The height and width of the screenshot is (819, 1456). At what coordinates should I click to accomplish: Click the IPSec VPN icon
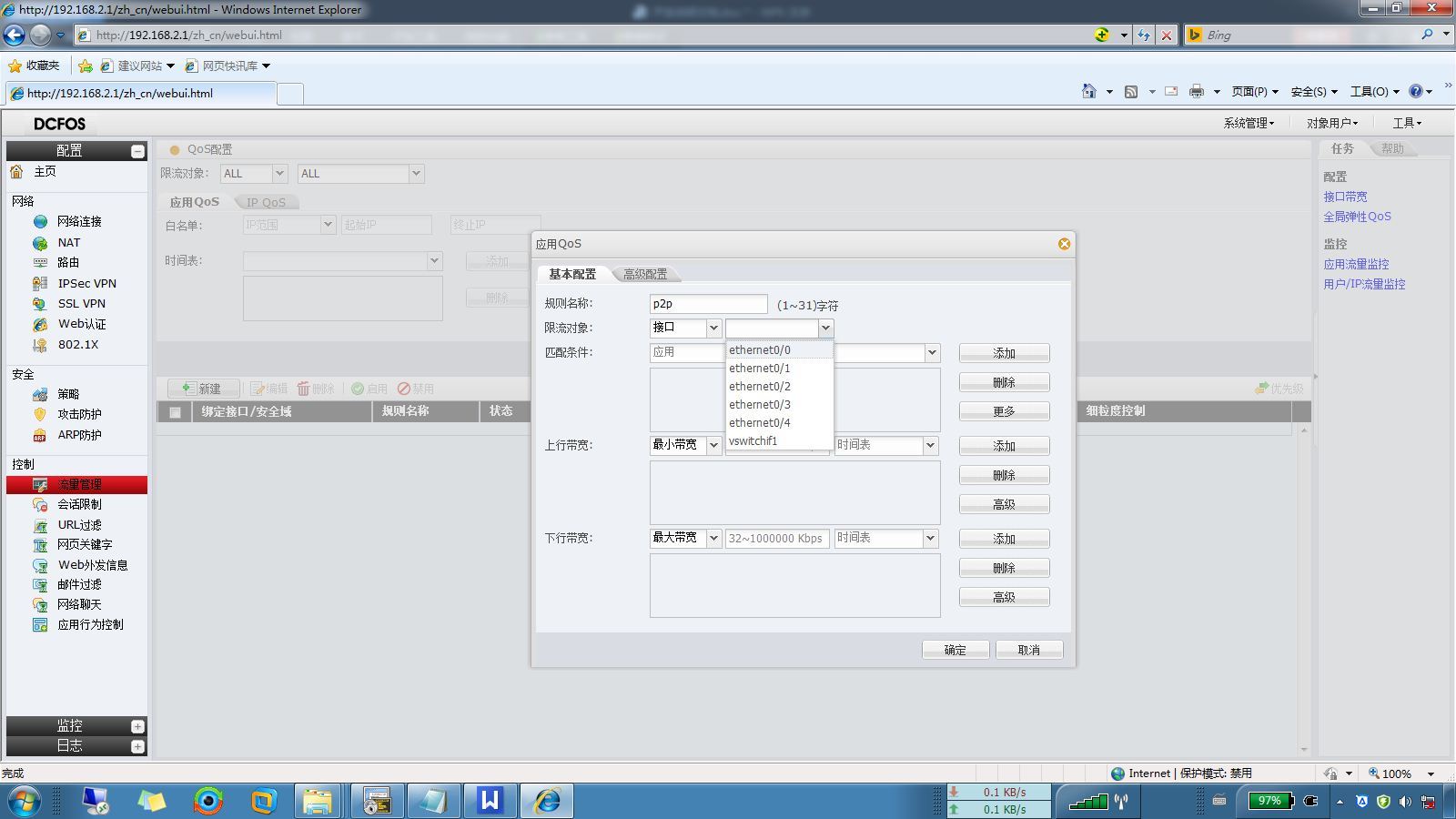(x=40, y=283)
